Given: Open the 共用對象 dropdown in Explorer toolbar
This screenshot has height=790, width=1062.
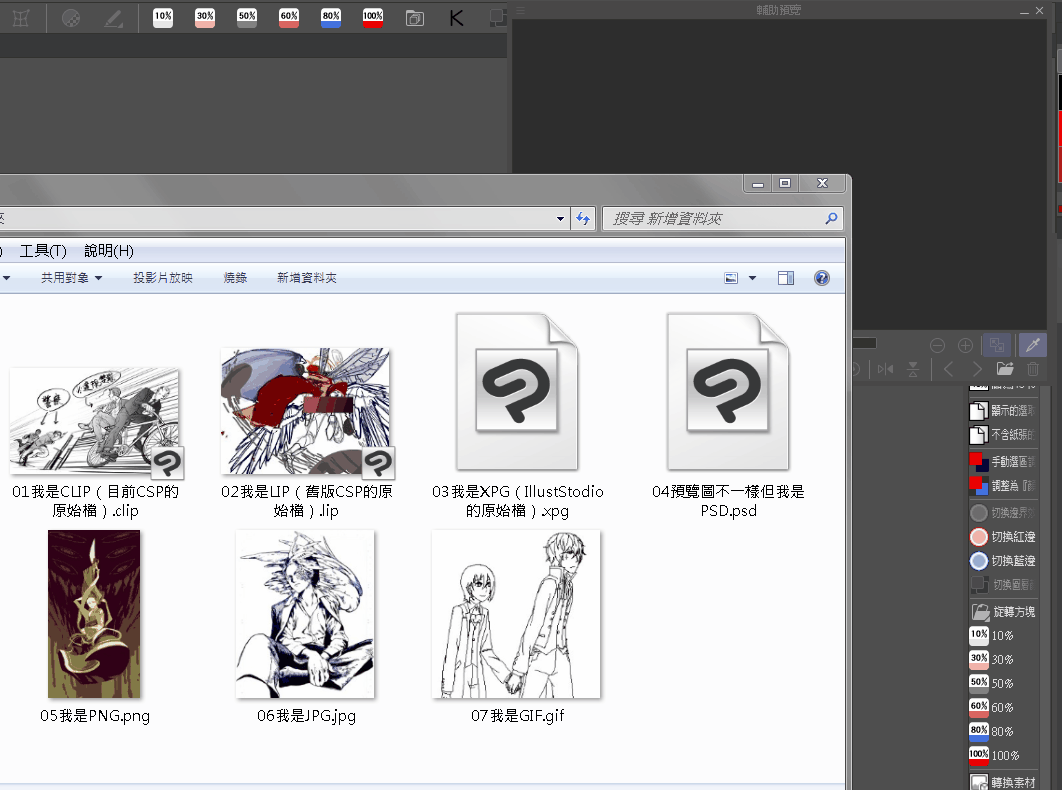Looking at the screenshot, I should pyautogui.click(x=72, y=278).
